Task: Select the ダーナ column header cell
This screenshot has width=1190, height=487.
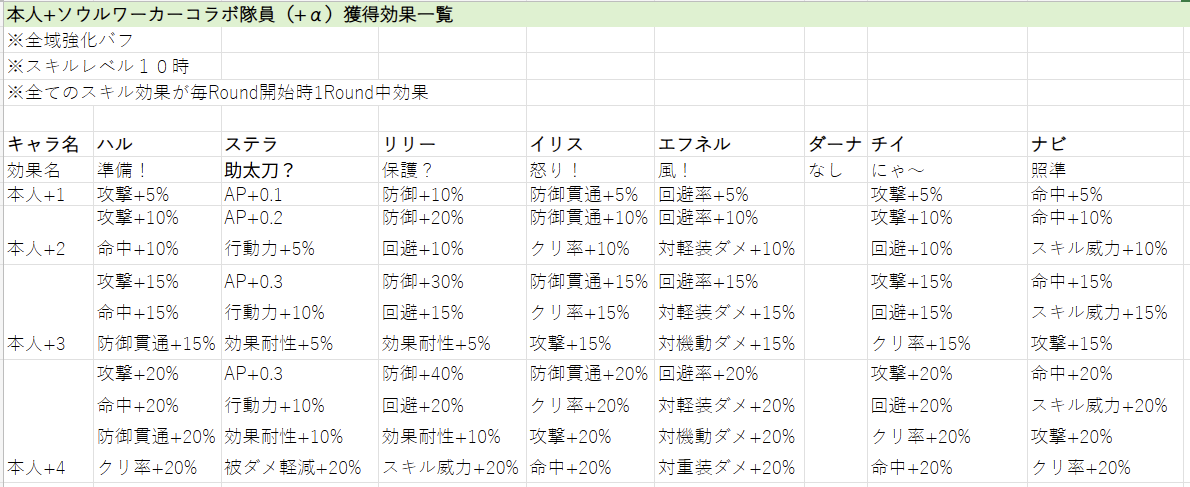Action: click(834, 145)
